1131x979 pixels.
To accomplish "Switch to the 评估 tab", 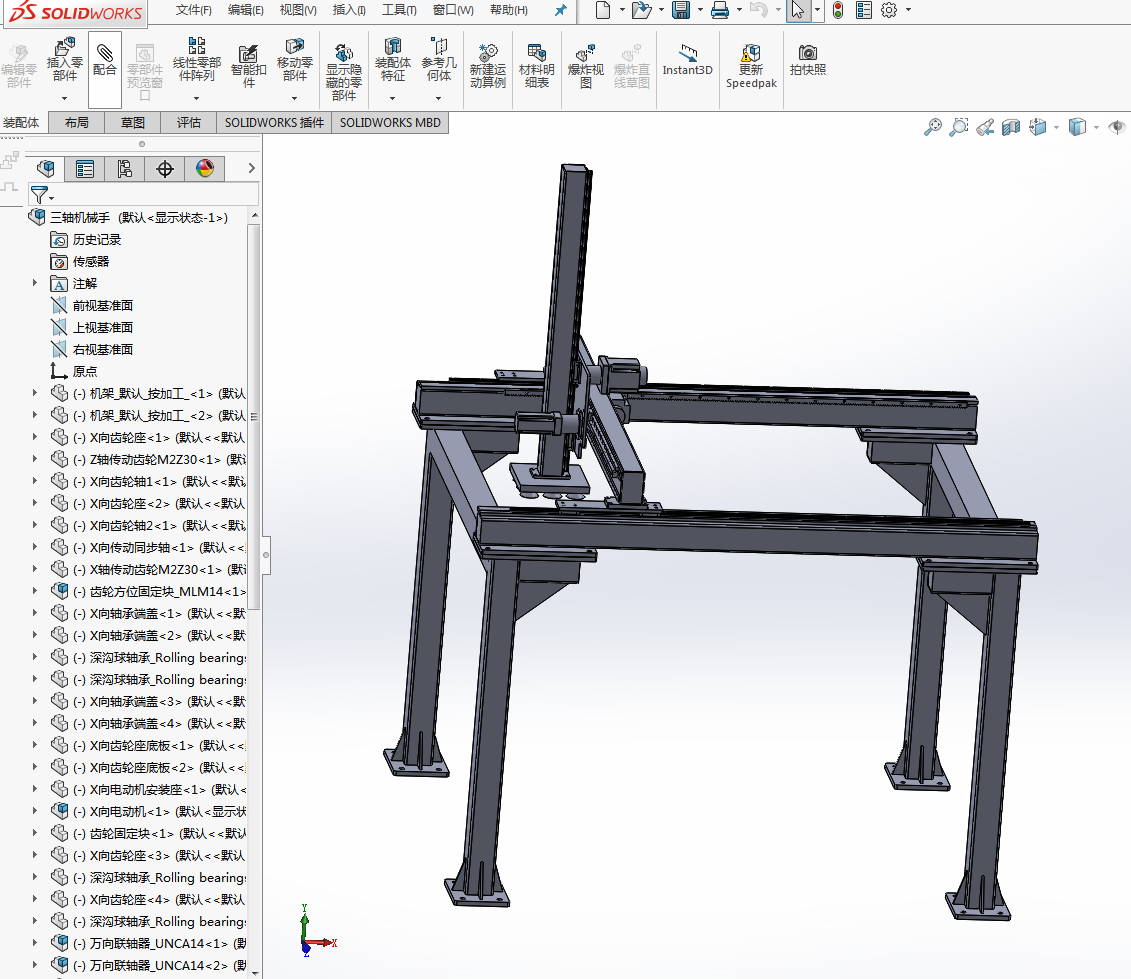I will pyautogui.click(x=189, y=123).
